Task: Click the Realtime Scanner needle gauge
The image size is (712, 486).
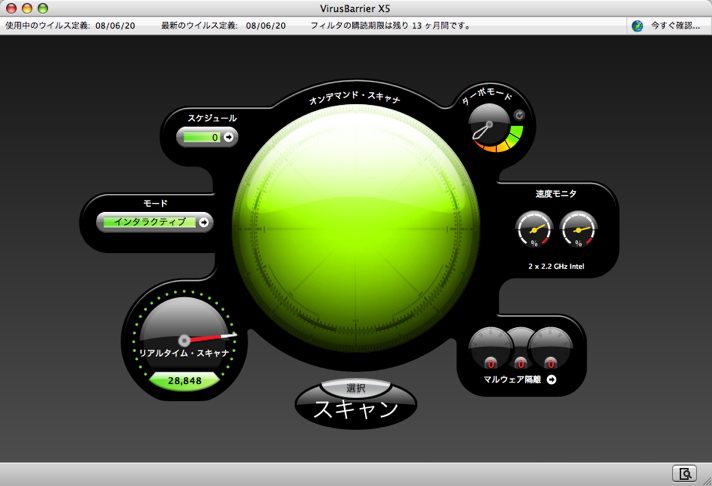Action: click(x=185, y=332)
